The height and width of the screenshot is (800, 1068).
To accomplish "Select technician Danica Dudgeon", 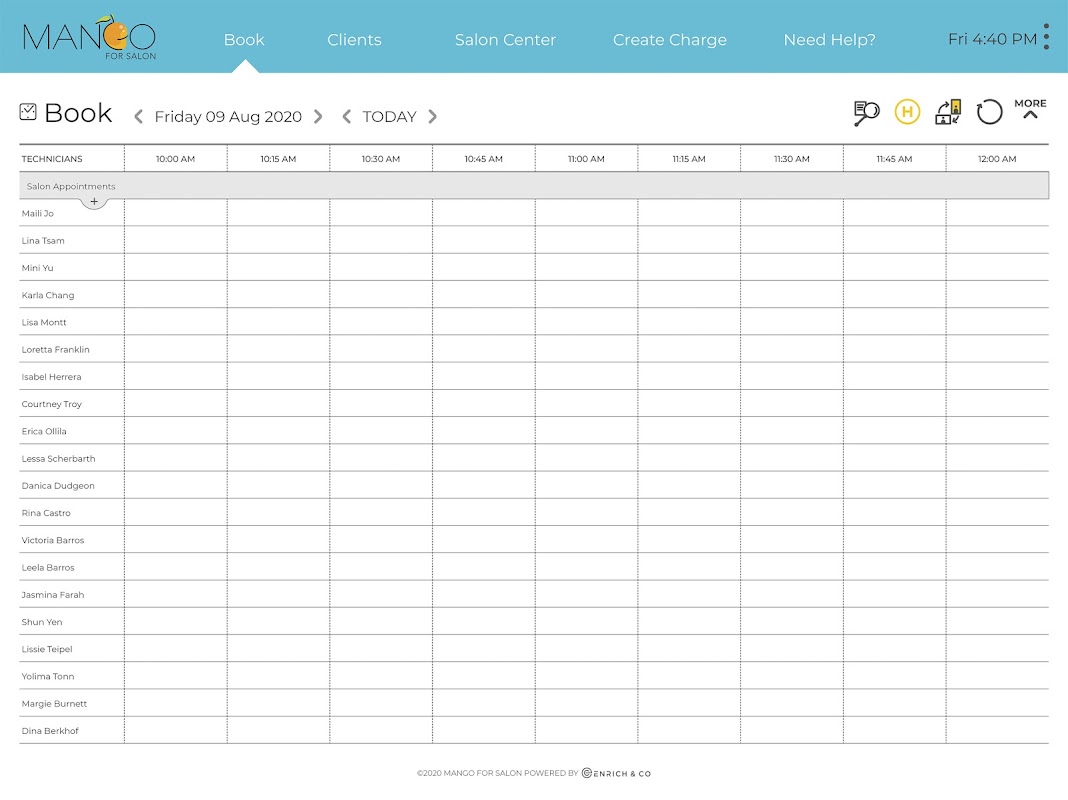I will click(58, 485).
